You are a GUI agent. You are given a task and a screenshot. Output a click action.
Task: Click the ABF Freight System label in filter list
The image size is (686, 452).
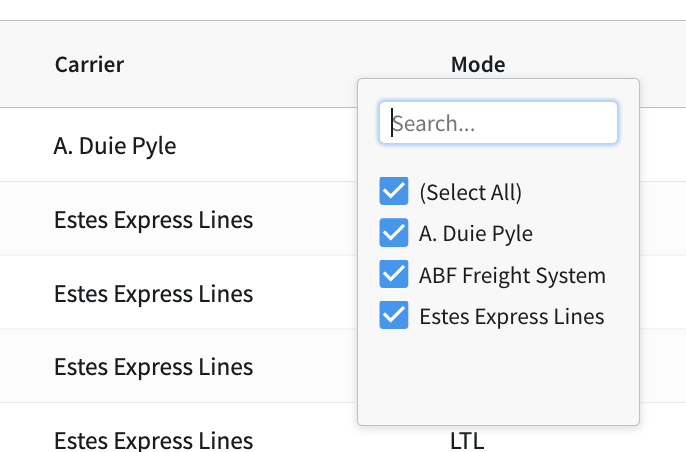click(x=512, y=275)
